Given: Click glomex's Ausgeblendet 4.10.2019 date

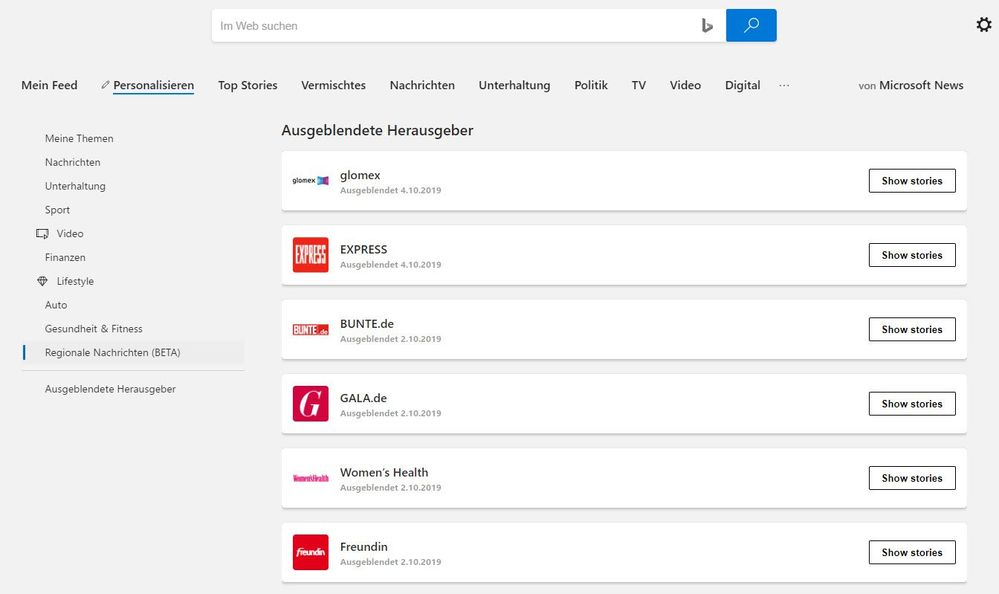Looking at the screenshot, I should 391,191.
